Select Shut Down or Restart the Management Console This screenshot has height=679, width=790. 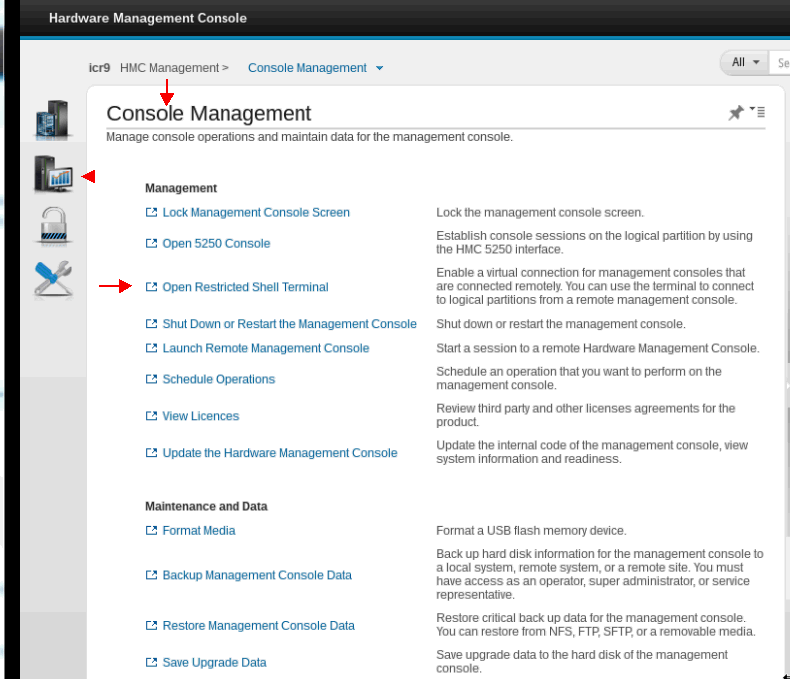click(289, 324)
